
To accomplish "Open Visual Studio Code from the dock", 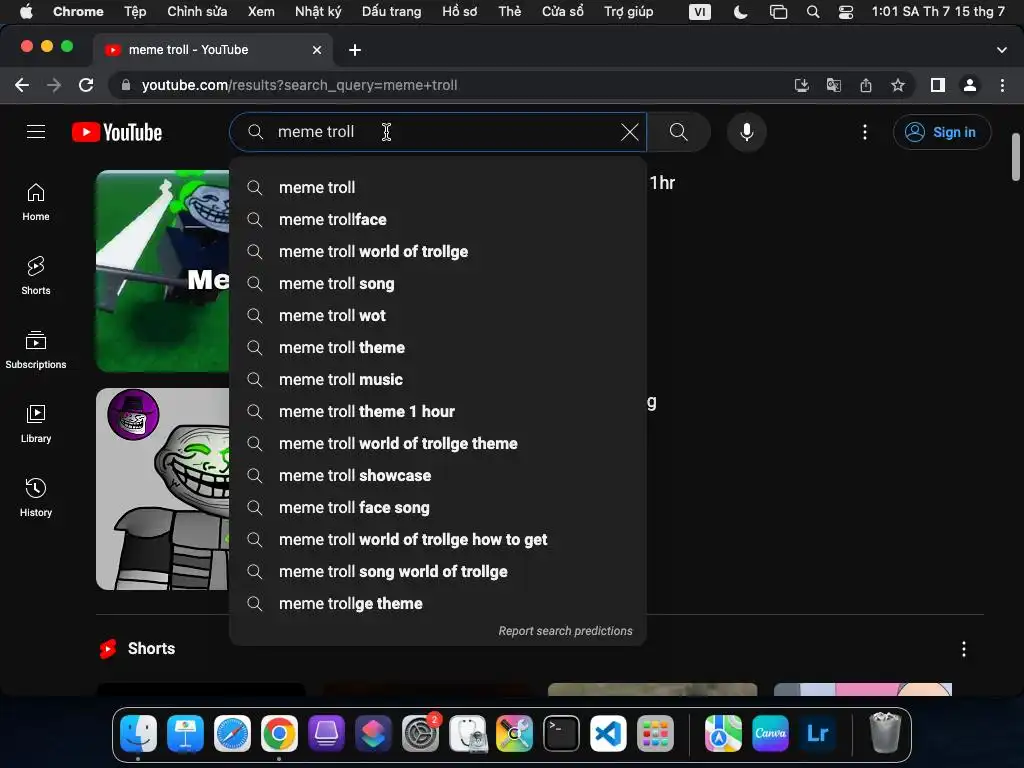I will click(608, 733).
